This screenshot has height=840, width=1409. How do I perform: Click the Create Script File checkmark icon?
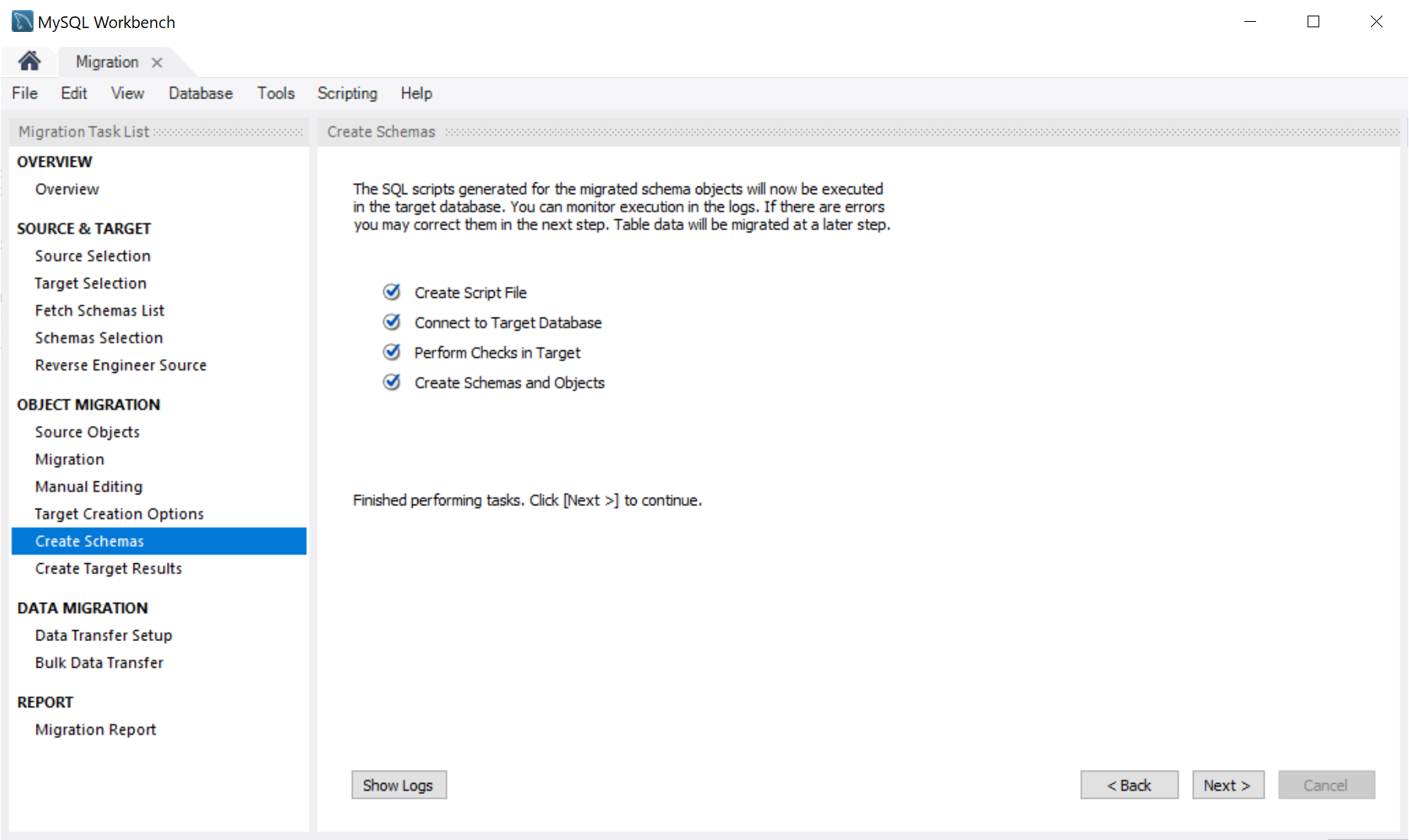392,292
